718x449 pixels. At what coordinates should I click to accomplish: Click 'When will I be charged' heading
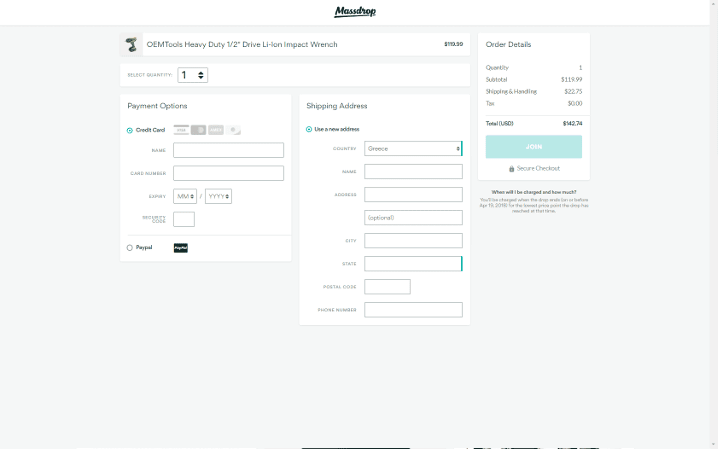pos(534,192)
